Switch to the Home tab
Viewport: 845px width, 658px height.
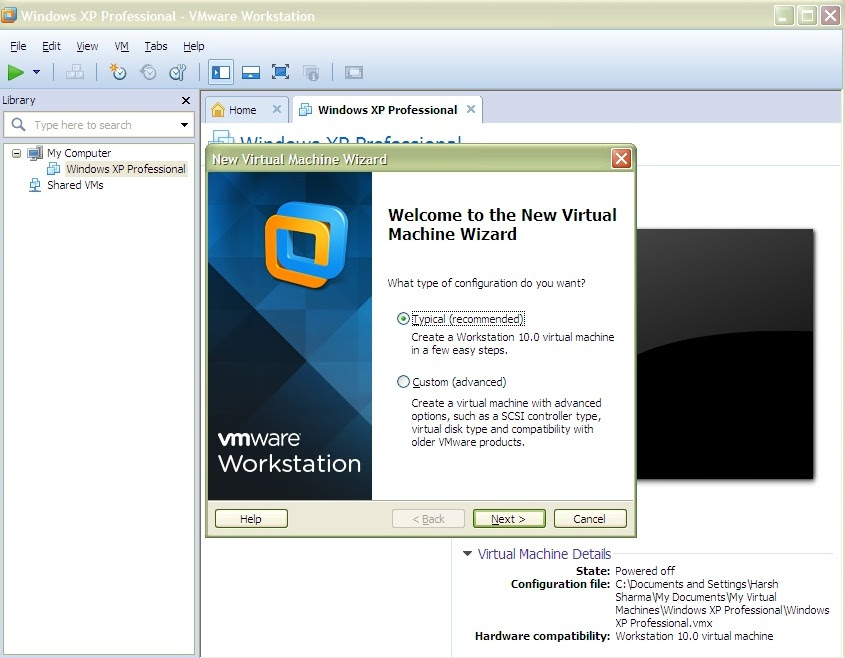click(242, 110)
